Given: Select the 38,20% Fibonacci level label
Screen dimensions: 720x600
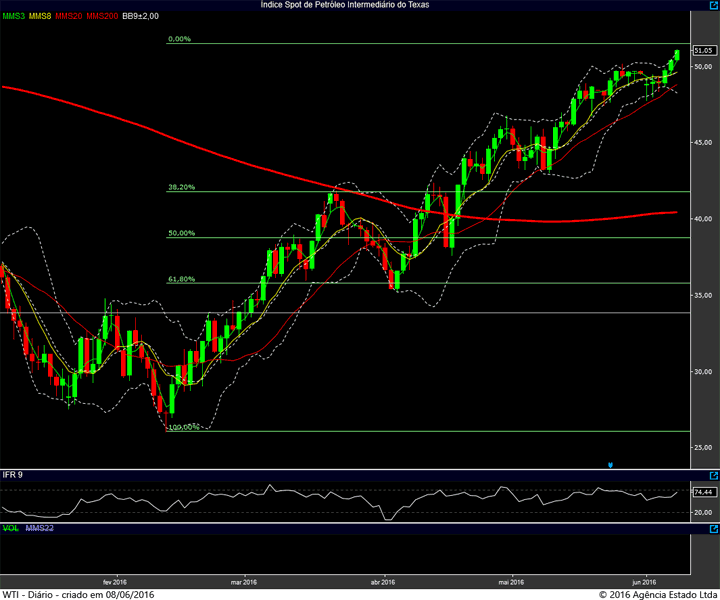Looking at the screenshot, I should click(181, 187).
